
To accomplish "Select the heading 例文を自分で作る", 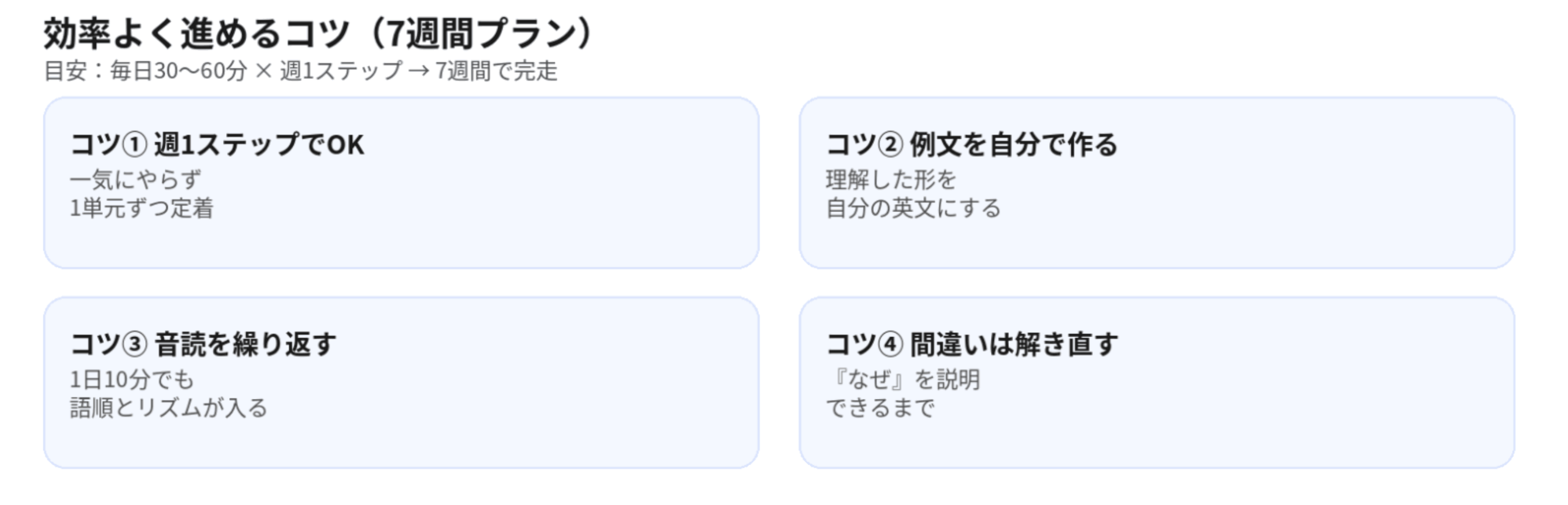I will point(1013,145).
